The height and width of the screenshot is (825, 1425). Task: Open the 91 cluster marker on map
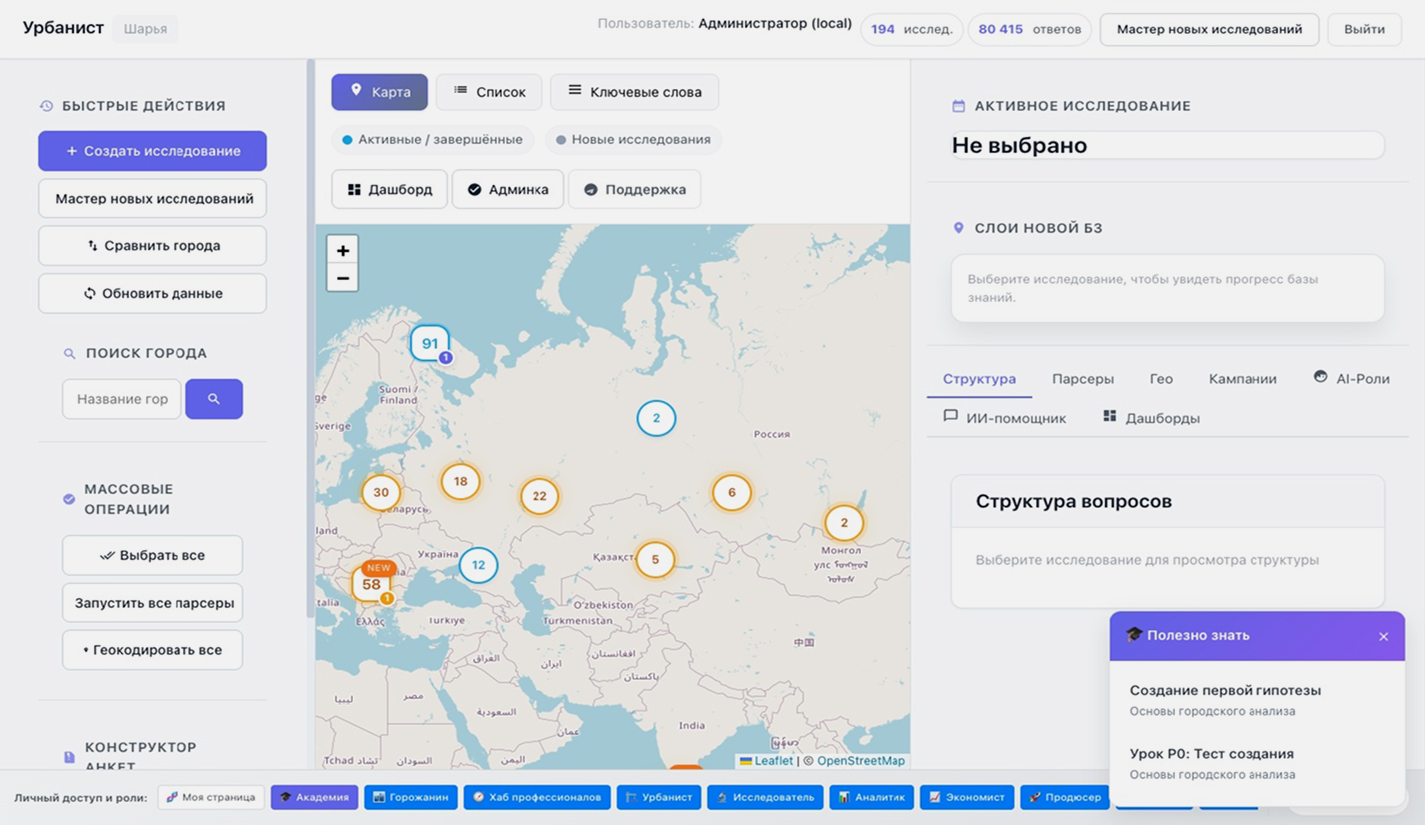430,343
